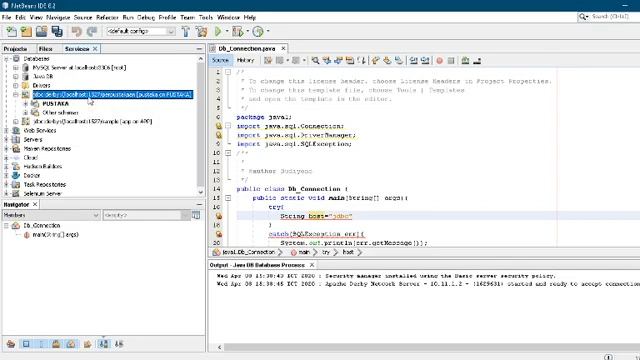The width and height of the screenshot is (640, 360).
Task: Toggle Show Fields filter in the Navigator
Action: click(x=26, y=344)
